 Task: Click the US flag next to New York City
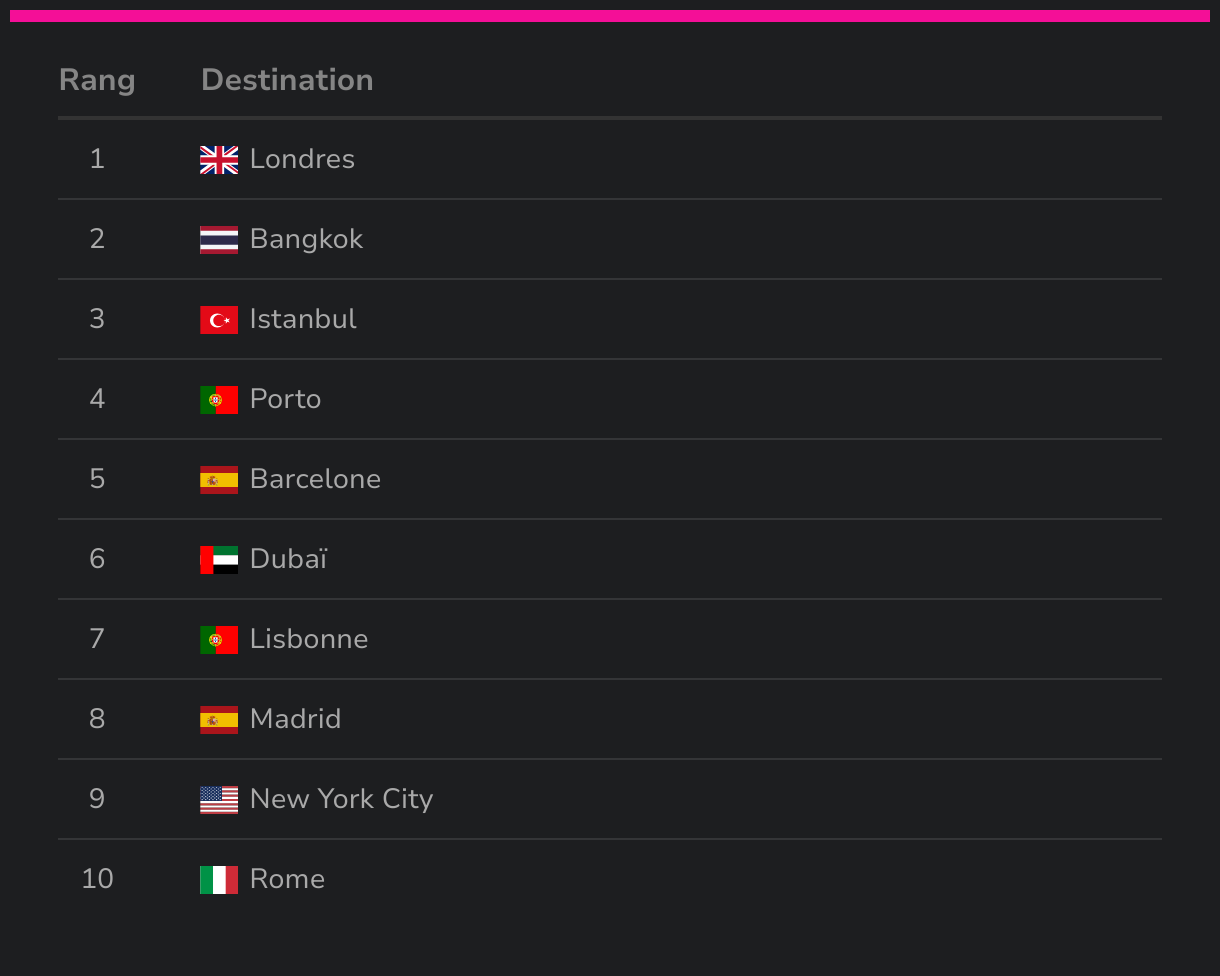(x=219, y=800)
